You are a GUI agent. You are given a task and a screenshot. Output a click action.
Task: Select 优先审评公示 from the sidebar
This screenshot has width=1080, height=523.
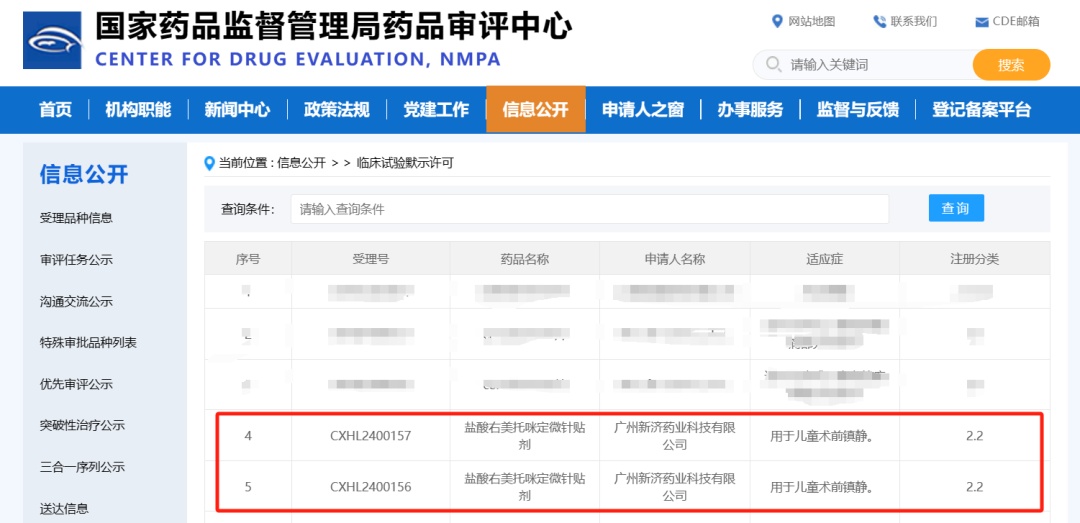click(x=76, y=384)
